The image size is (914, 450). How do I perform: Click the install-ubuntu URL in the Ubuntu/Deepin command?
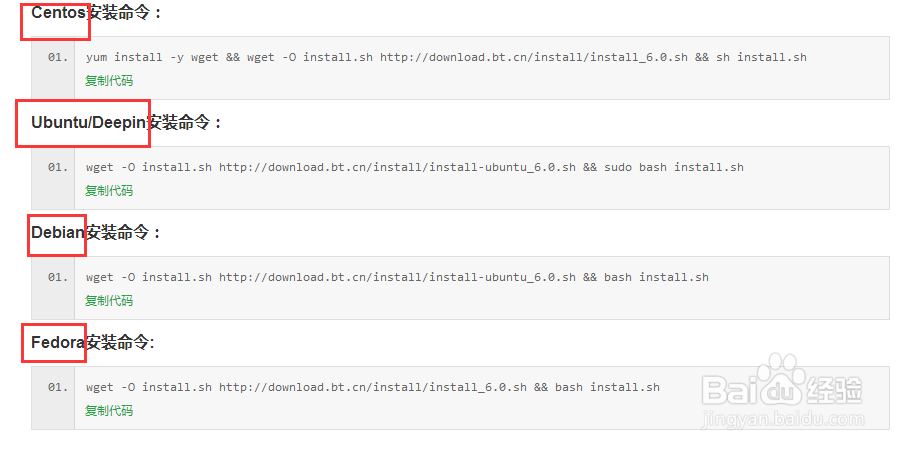397,167
